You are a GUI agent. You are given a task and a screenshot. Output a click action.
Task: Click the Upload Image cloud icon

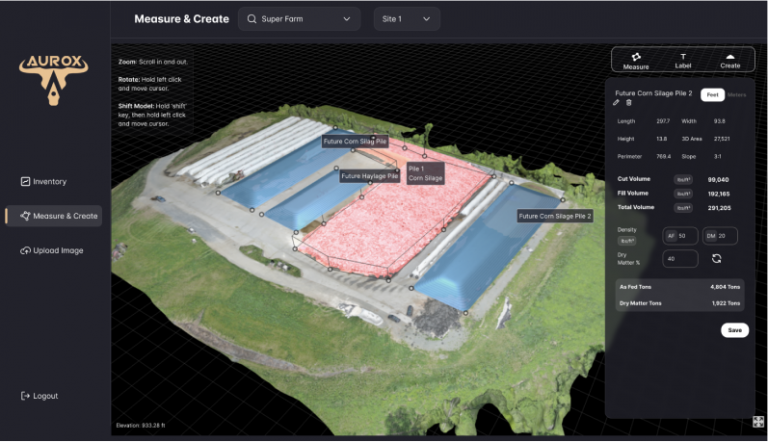25,250
